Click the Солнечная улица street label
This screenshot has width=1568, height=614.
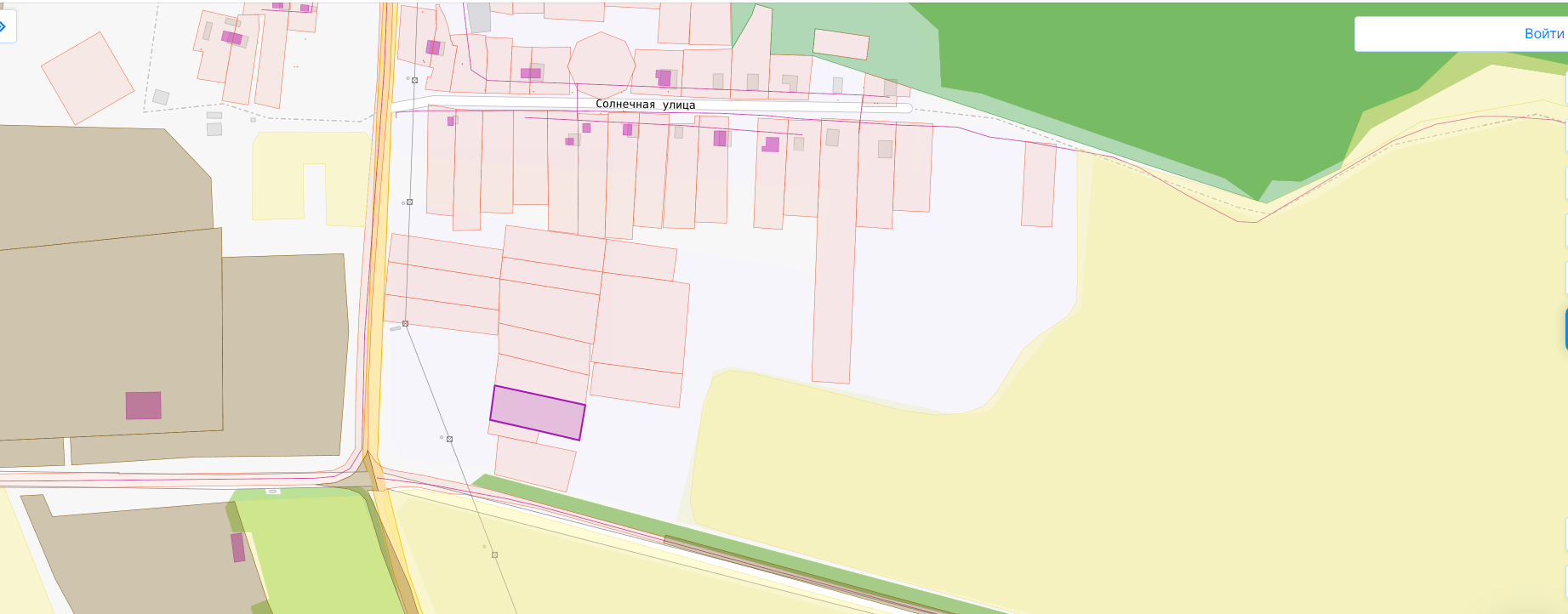click(645, 105)
